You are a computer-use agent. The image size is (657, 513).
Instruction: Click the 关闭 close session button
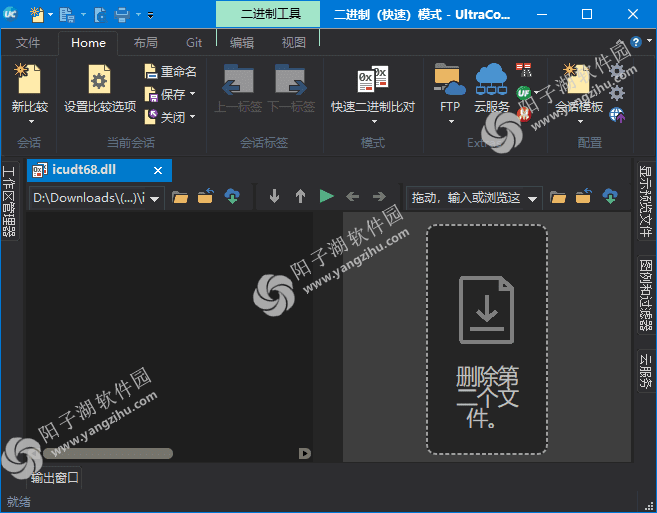pyautogui.click(x=165, y=117)
